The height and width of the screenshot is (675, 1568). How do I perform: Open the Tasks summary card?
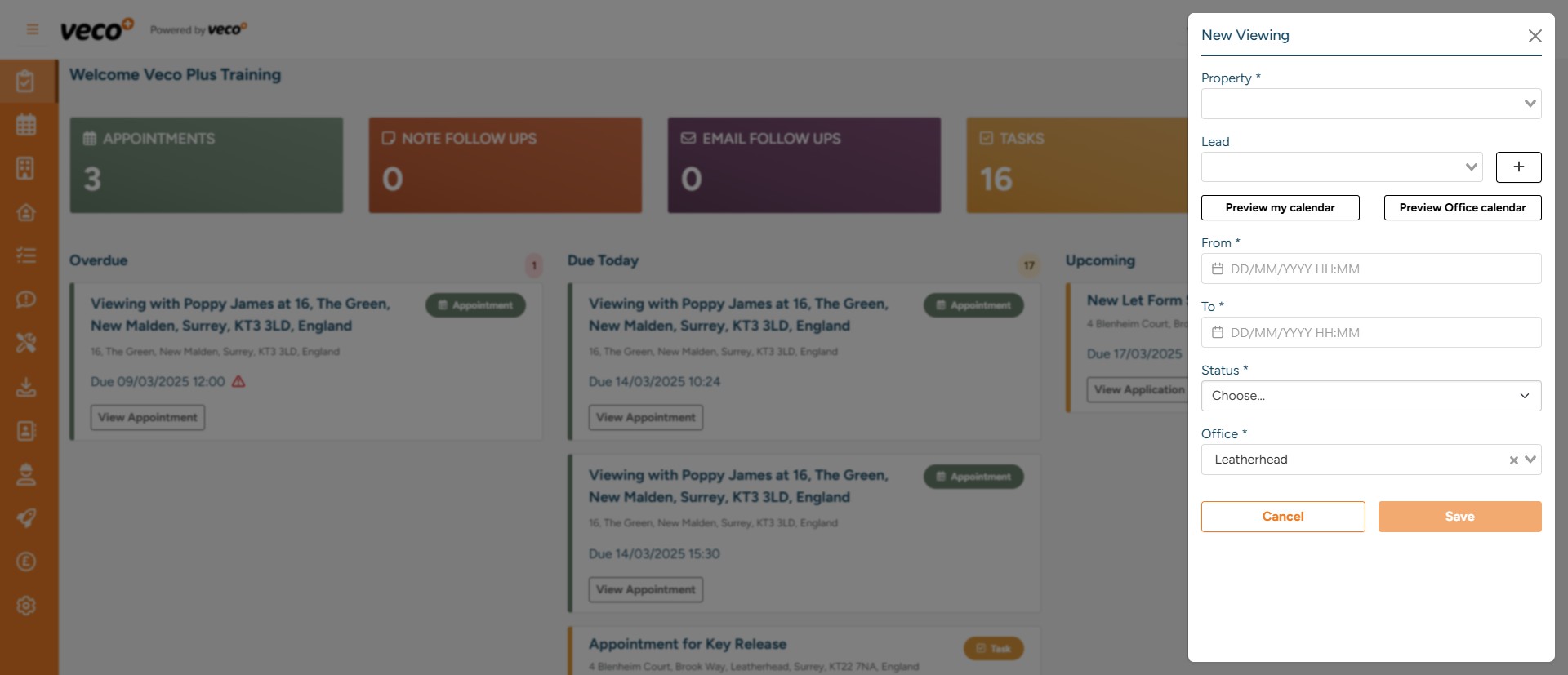(x=1077, y=165)
